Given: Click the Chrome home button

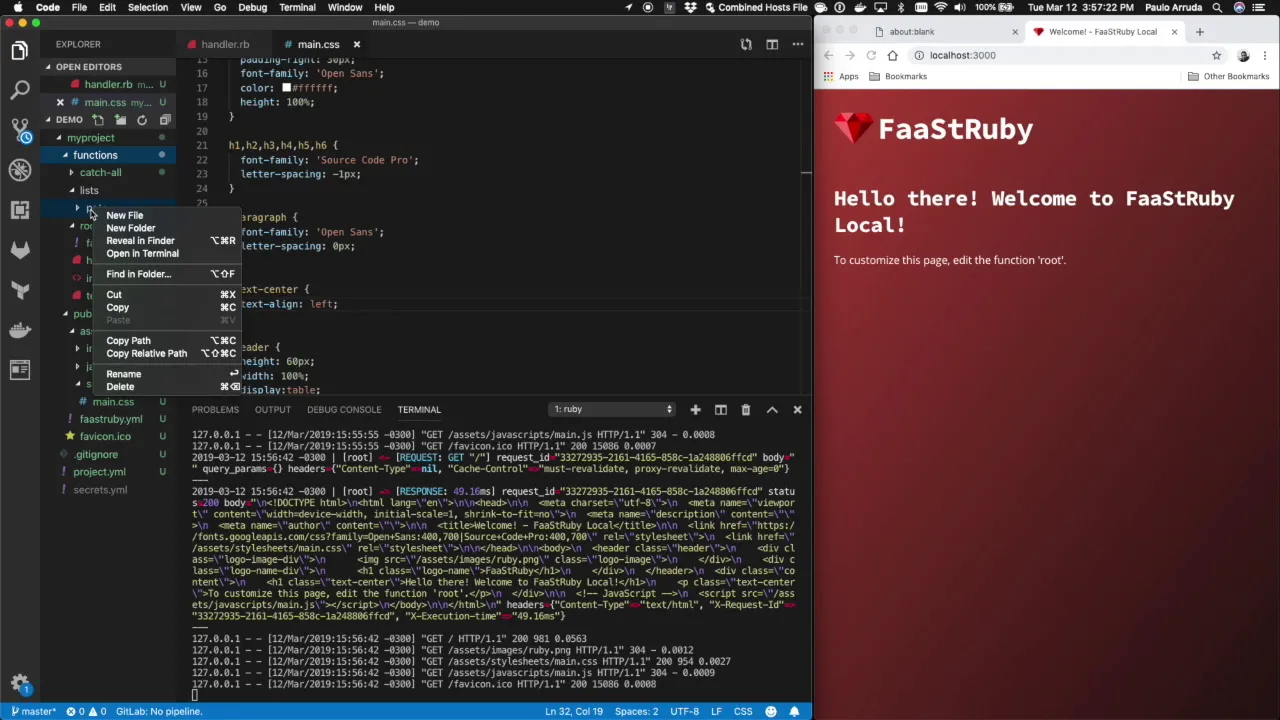Looking at the screenshot, I should pos(893,55).
